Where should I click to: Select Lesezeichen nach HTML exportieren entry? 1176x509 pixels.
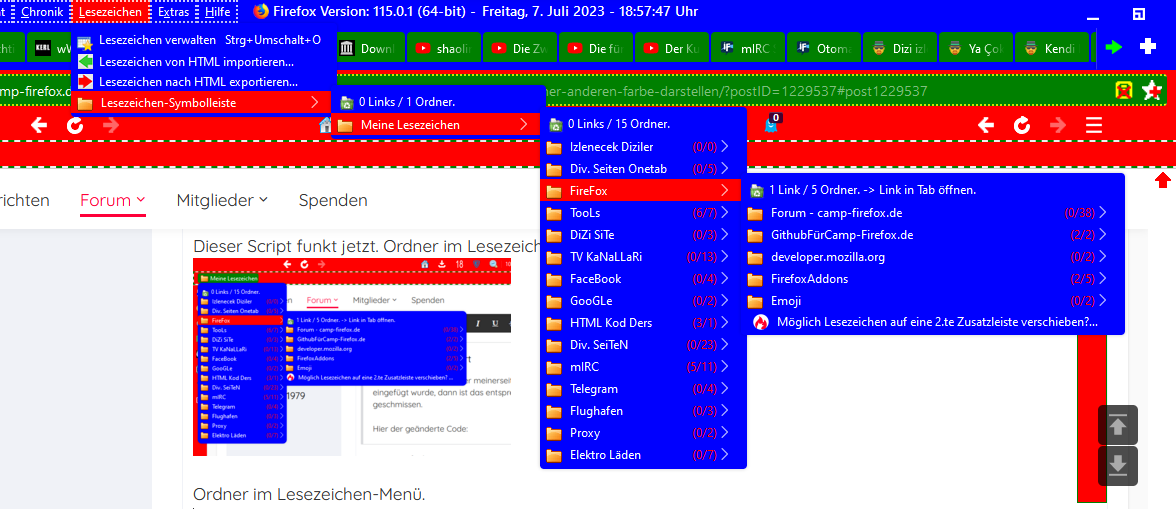[202, 82]
